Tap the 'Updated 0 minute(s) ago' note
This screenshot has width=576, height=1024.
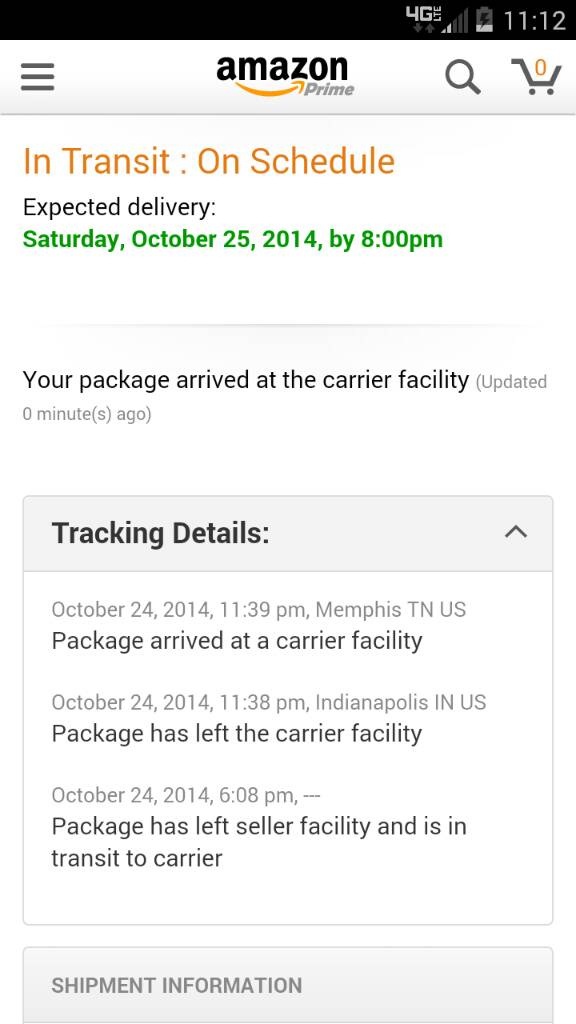(285, 397)
